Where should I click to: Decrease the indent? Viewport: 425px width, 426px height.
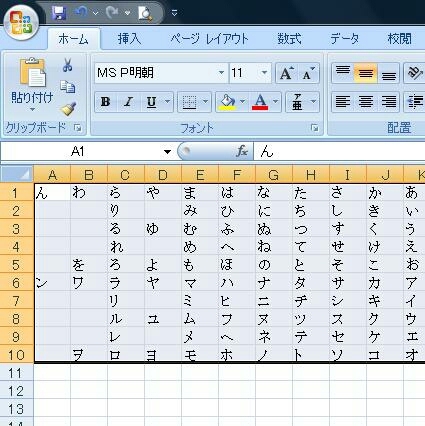coord(414,102)
